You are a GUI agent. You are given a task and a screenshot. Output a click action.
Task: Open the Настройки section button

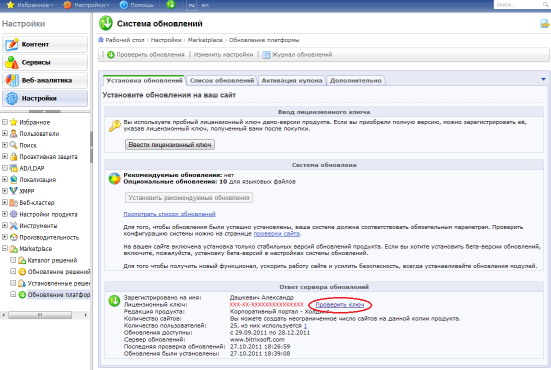[45, 98]
